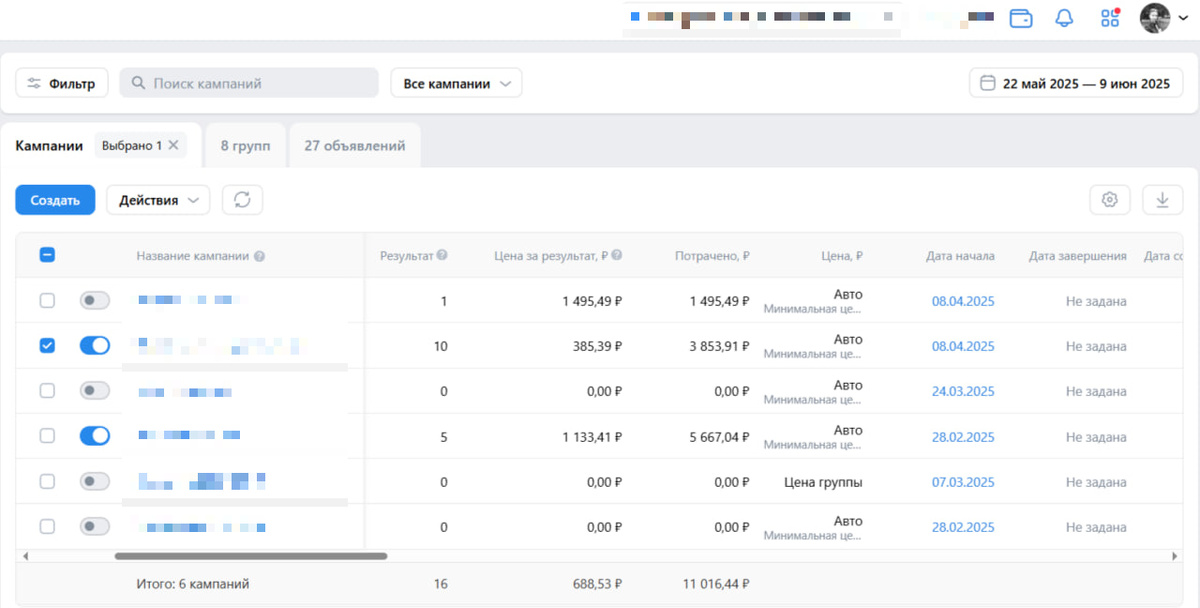1200x608 pixels.
Task: Click the 'Цена группы' cell
Action: [824, 482]
